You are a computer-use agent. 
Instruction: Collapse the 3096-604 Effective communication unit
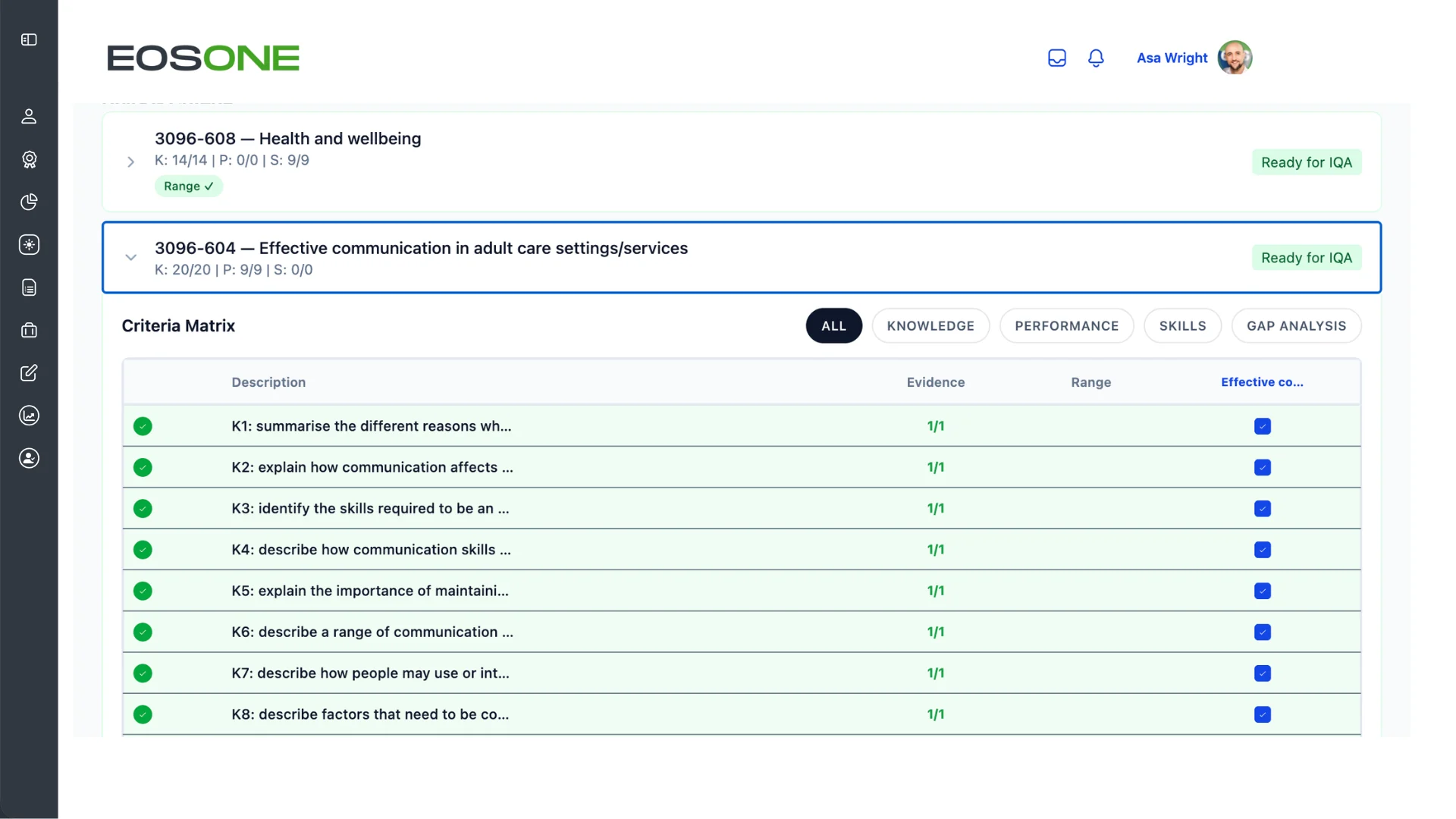[x=130, y=257]
